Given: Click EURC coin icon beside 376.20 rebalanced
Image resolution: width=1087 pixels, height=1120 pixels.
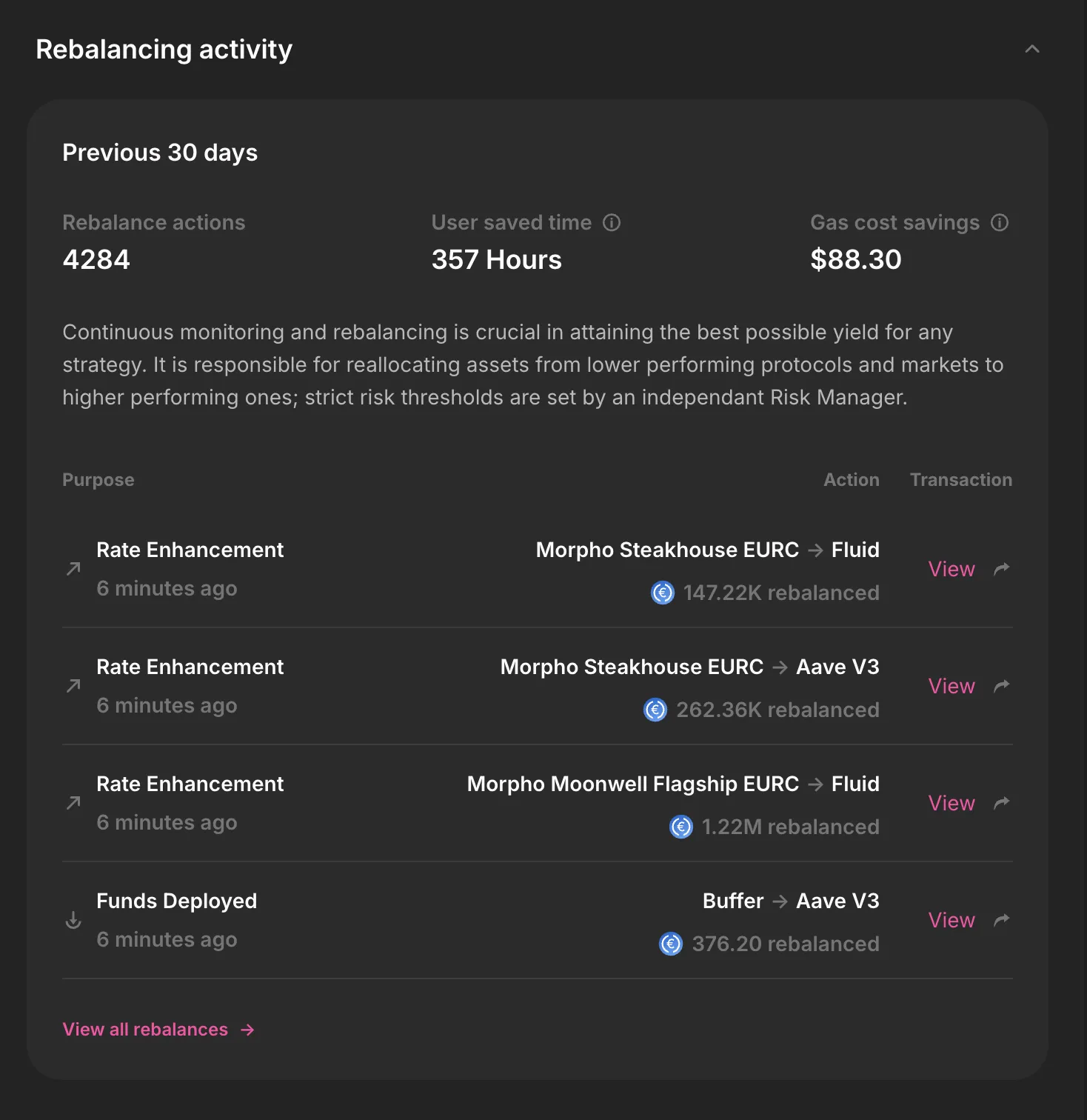Looking at the screenshot, I should (x=671, y=944).
